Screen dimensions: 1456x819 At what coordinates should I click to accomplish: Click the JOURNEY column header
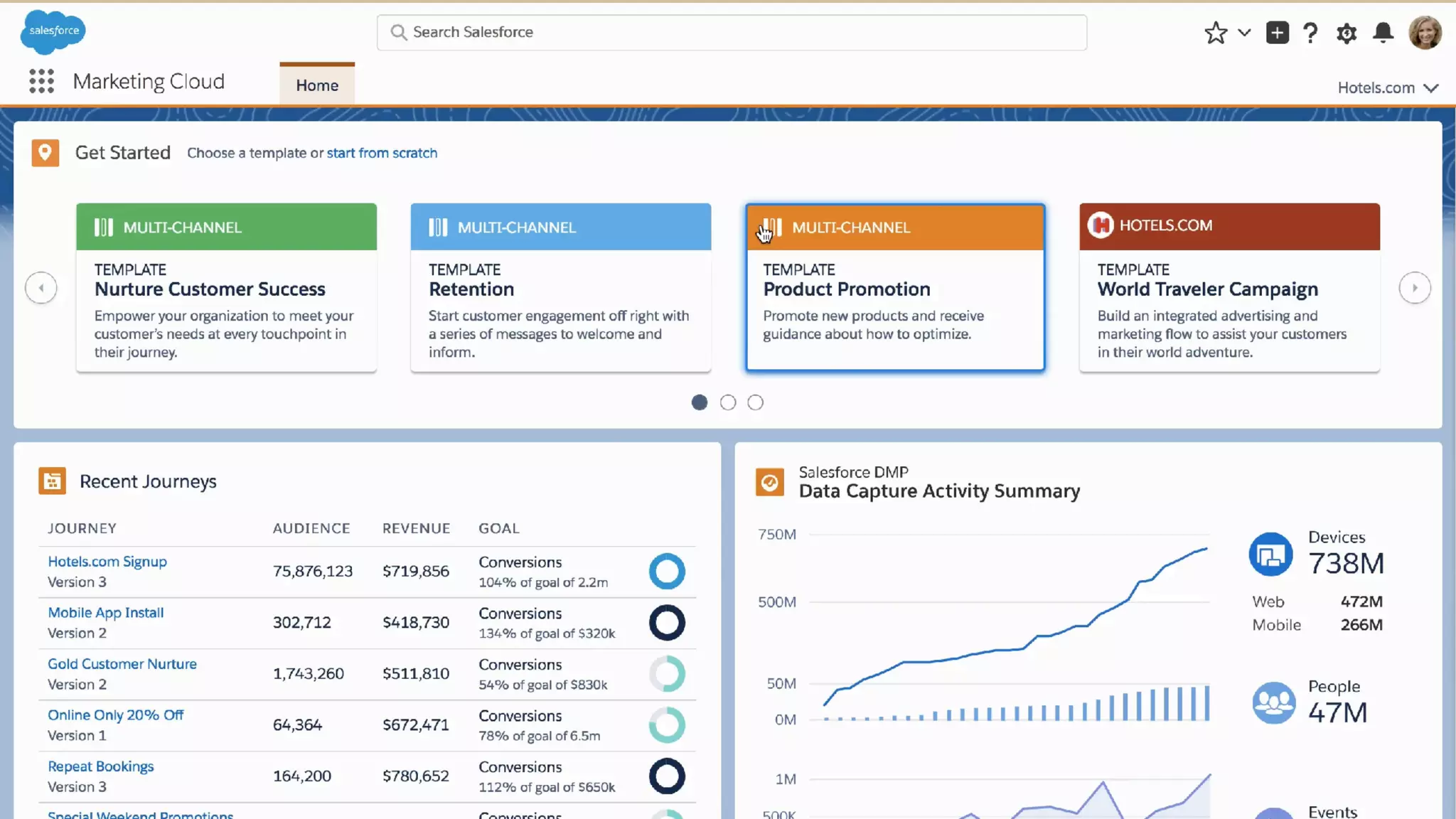pyautogui.click(x=82, y=528)
